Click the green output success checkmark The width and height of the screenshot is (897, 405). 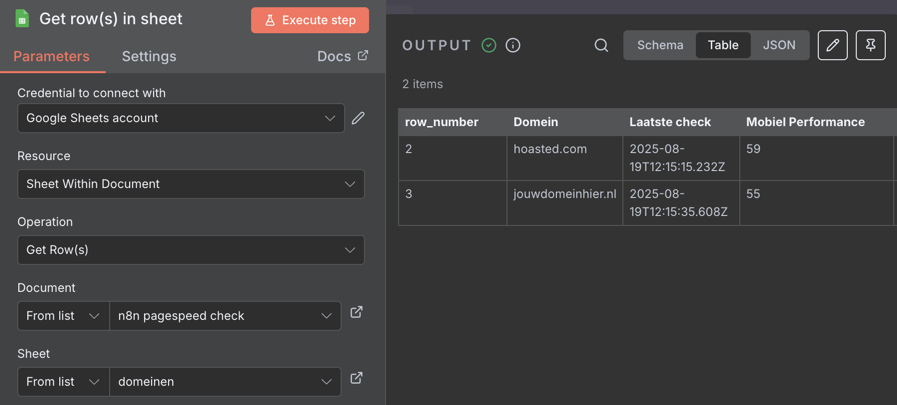(x=489, y=45)
